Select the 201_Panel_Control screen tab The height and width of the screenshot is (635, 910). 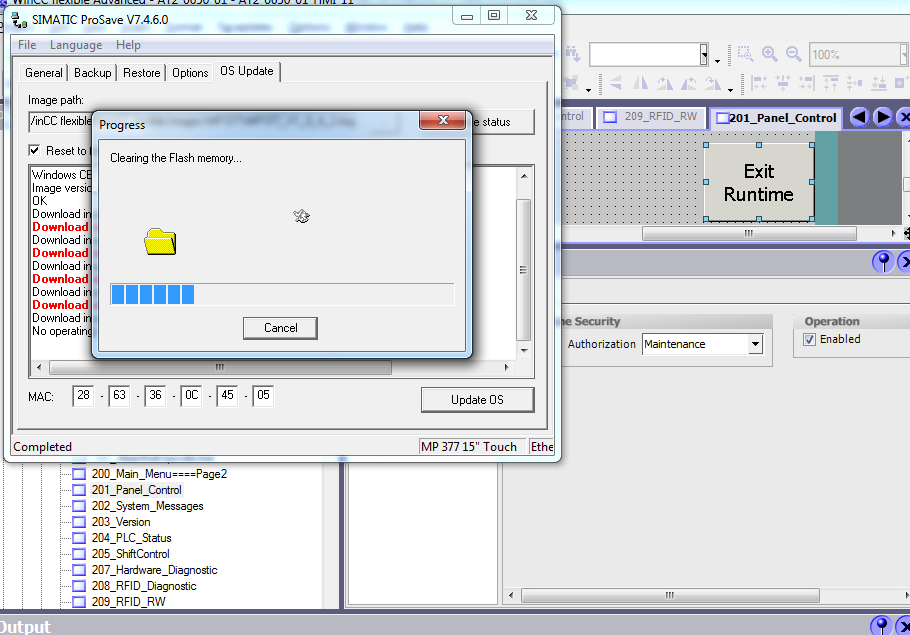pos(775,118)
